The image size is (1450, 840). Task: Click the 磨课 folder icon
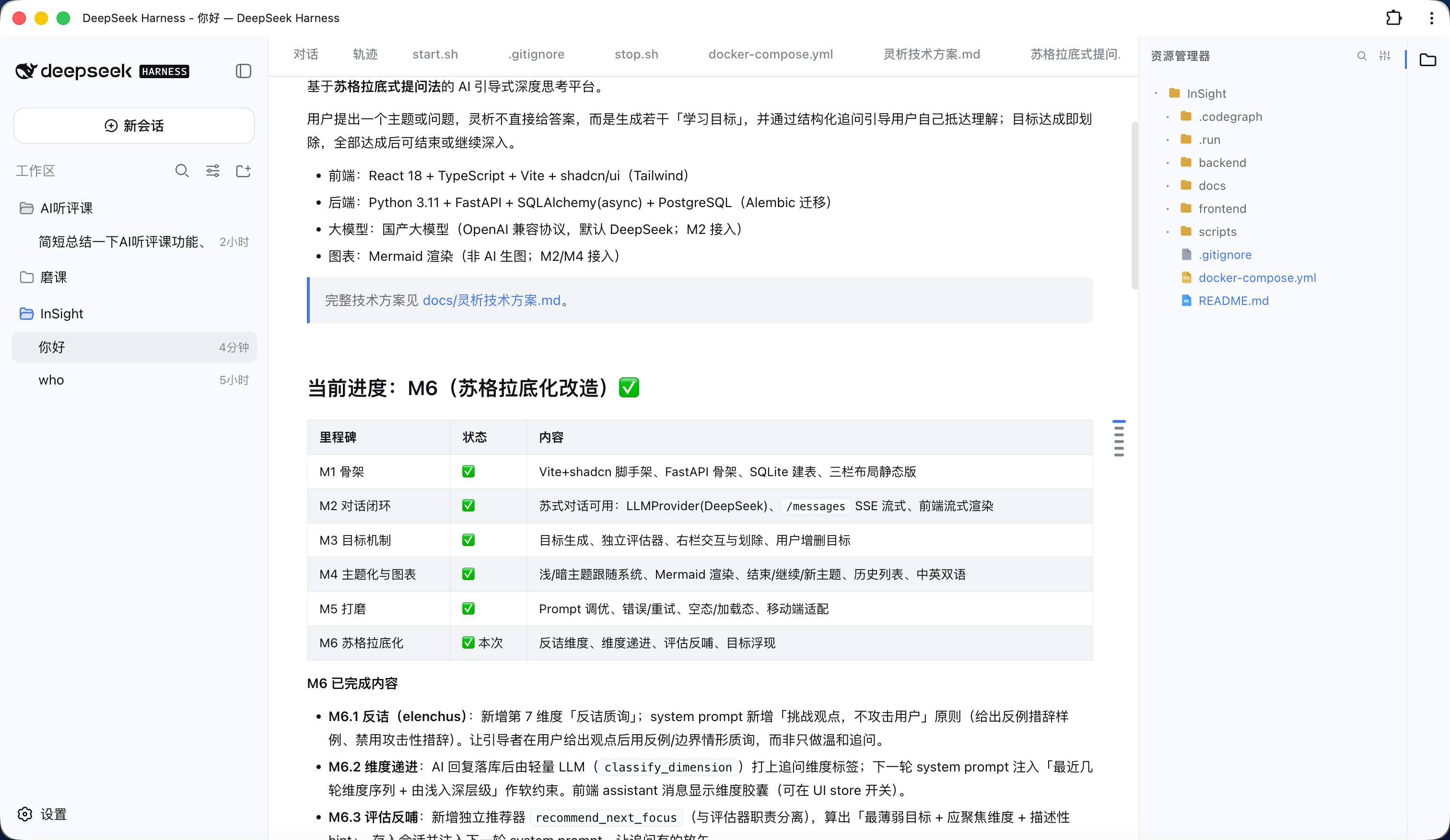point(26,277)
